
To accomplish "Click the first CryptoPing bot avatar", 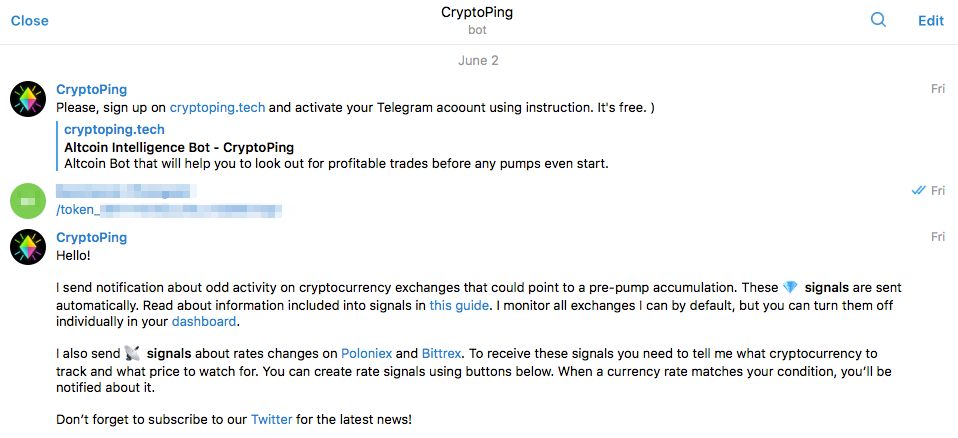I will [x=28, y=99].
